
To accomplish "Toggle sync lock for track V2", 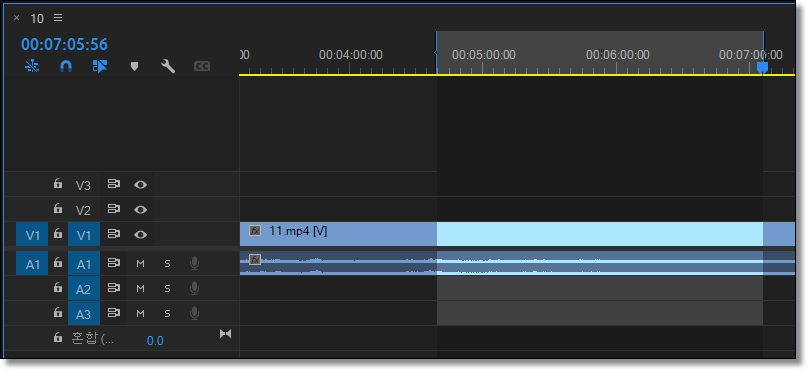I will coord(113,209).
